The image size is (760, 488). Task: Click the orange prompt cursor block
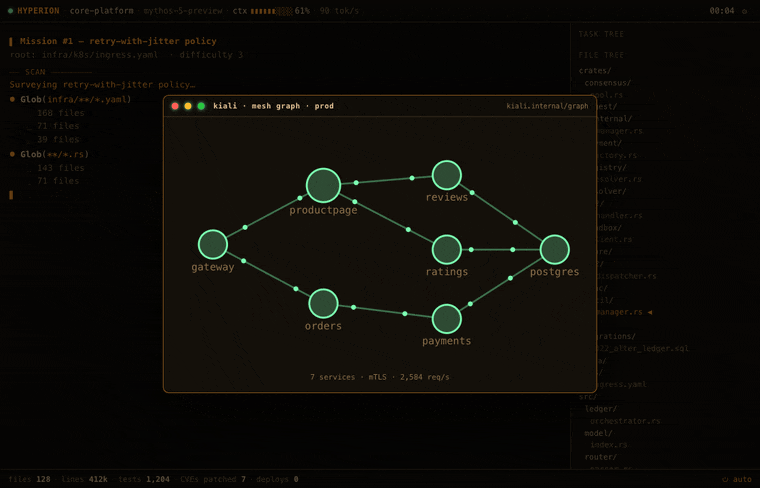tap(11, 195)
